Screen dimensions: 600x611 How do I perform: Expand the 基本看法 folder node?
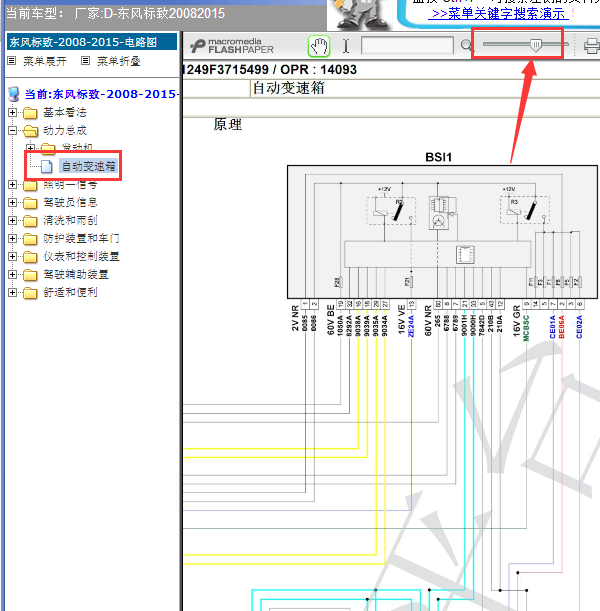(x=12, y=113)
